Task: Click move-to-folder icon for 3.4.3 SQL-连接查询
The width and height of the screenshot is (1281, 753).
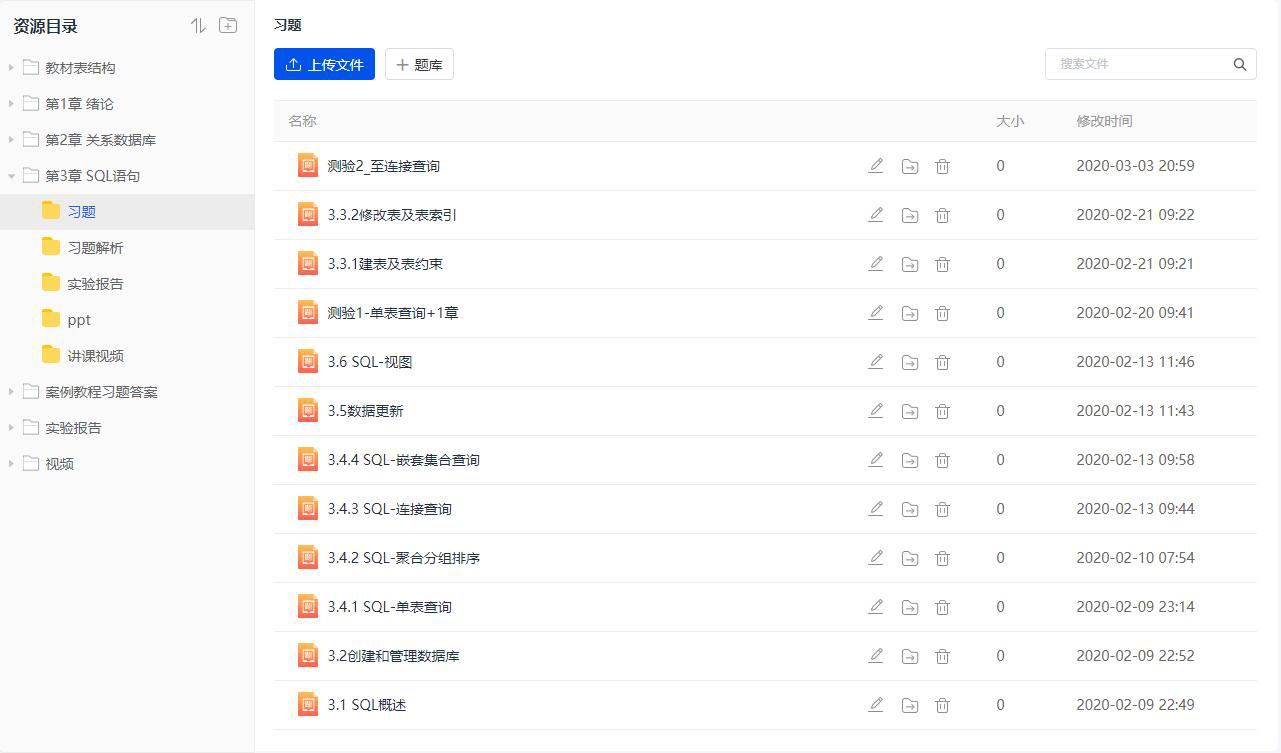Action: click(x=909, y=509)
